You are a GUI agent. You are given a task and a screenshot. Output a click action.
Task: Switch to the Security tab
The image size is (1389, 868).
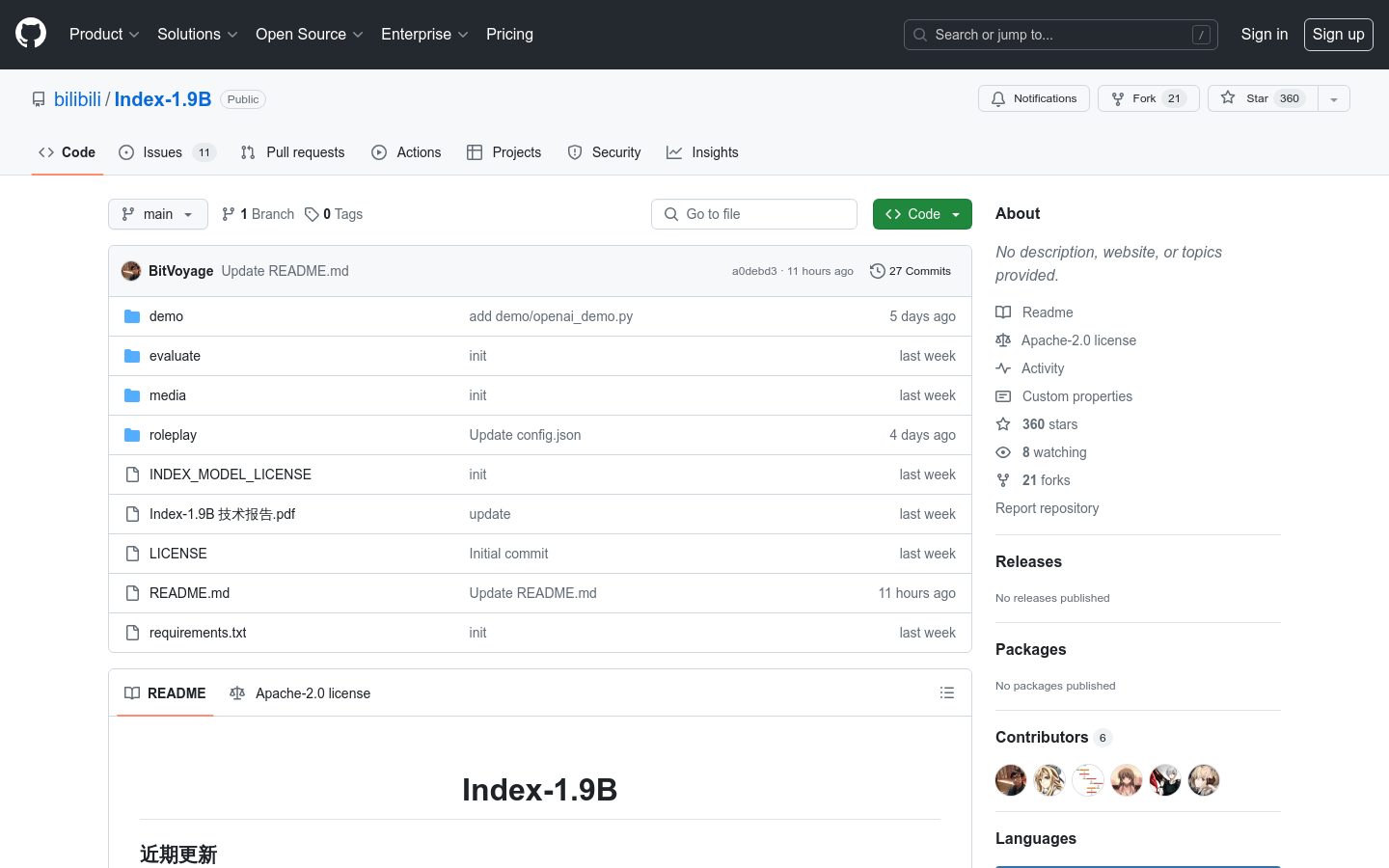pos(604,152)
